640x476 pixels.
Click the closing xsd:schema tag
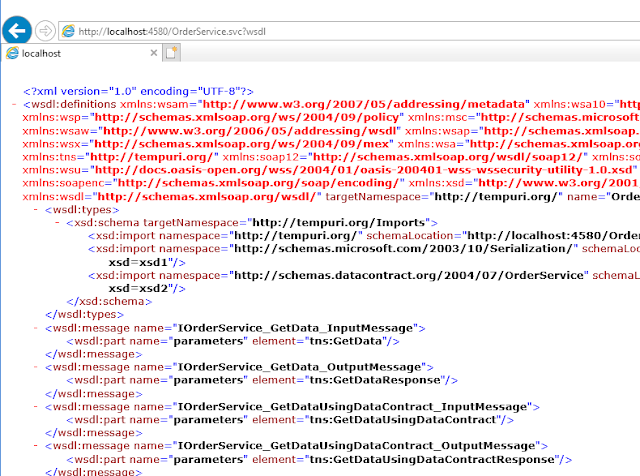(109, 302)
